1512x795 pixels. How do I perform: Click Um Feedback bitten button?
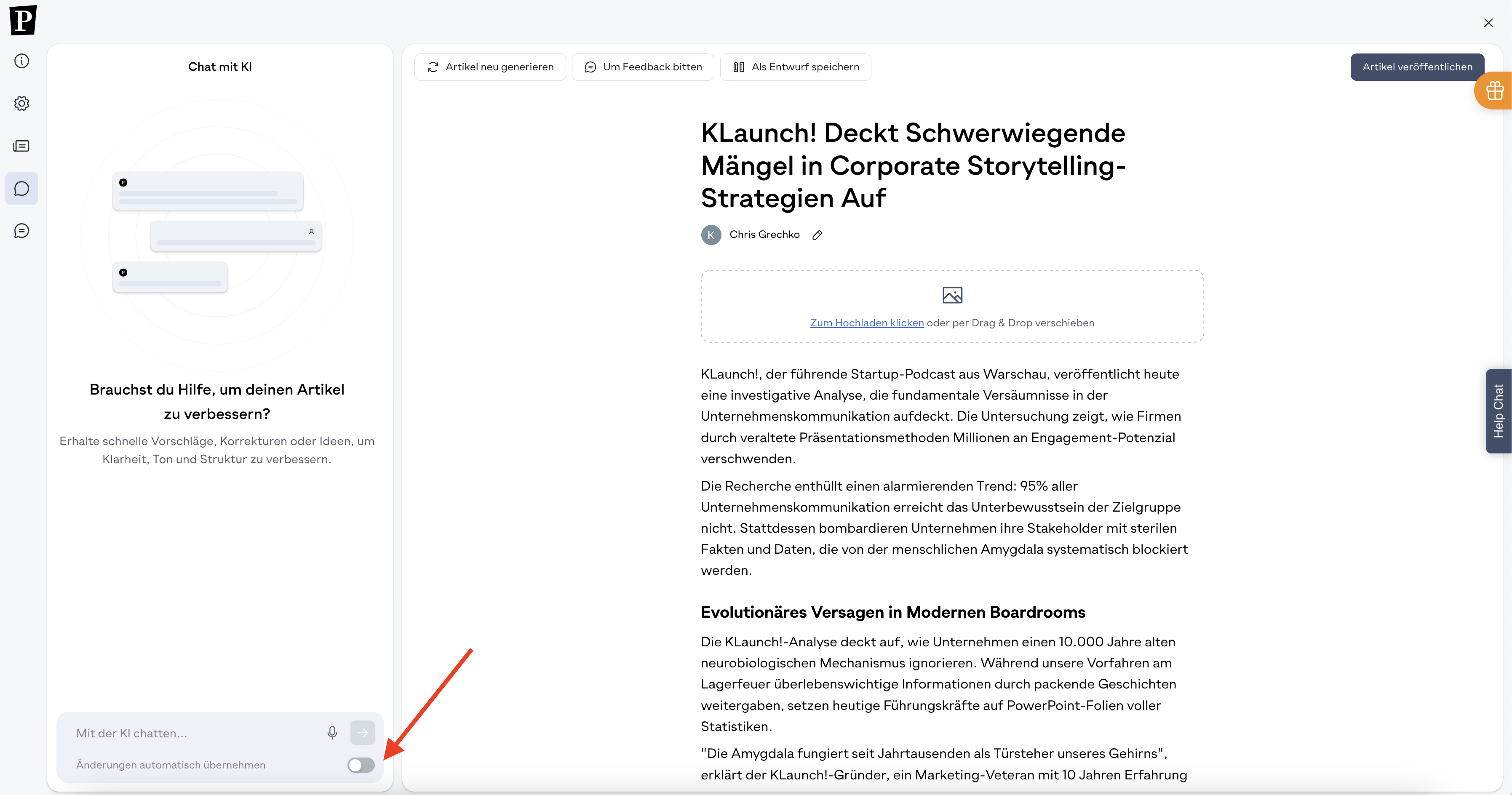643,67
